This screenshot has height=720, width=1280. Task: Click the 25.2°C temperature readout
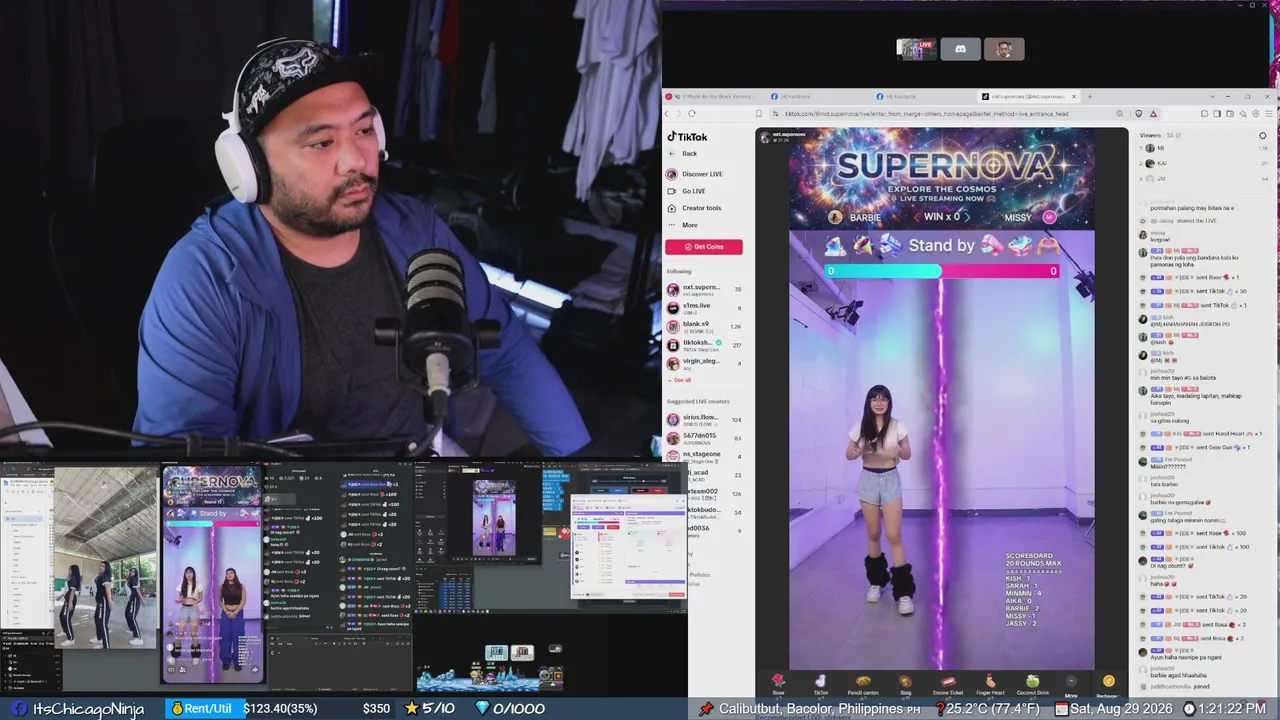(987, 709)
